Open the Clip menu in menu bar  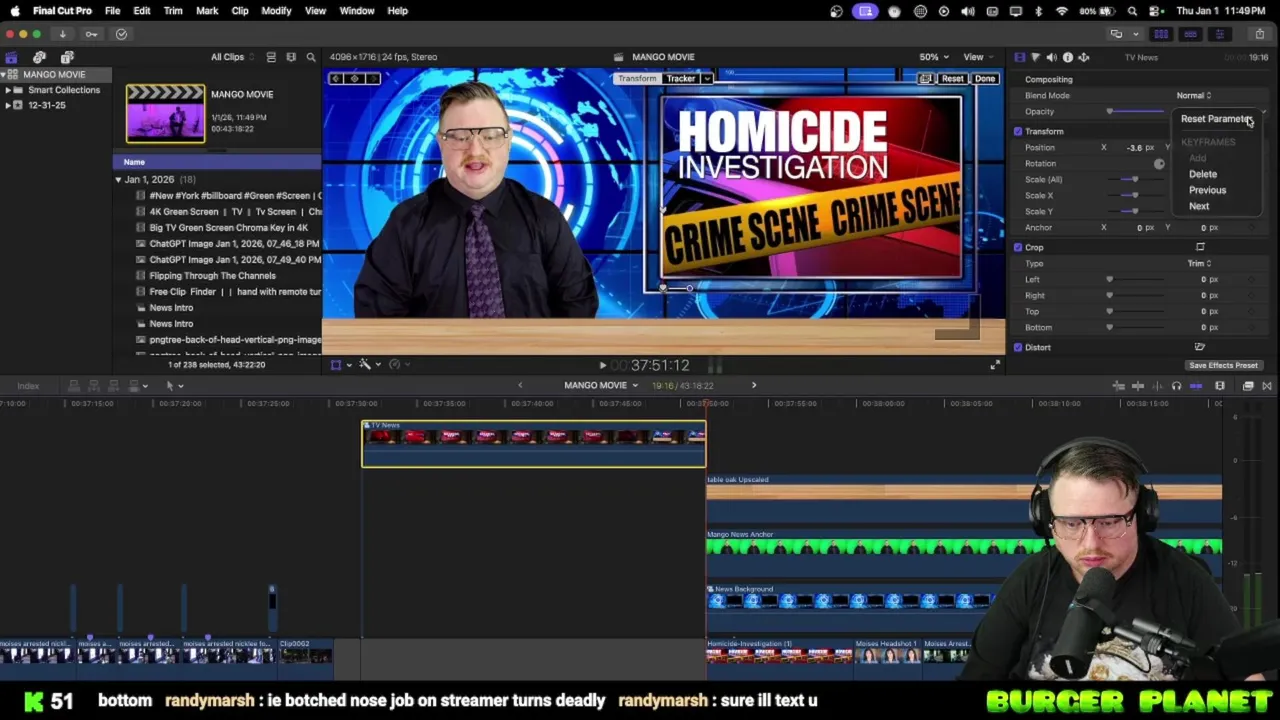tap(240, 11)
